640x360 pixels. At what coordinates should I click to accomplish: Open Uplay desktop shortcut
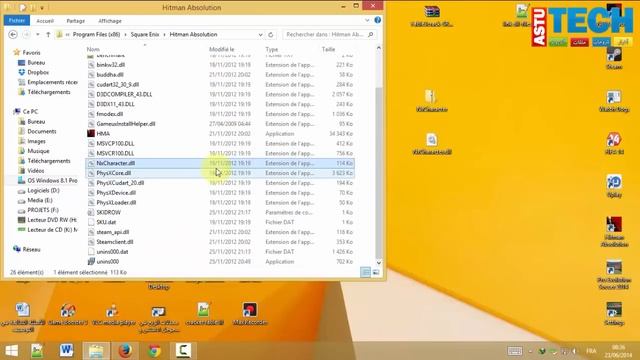point(614,186)
